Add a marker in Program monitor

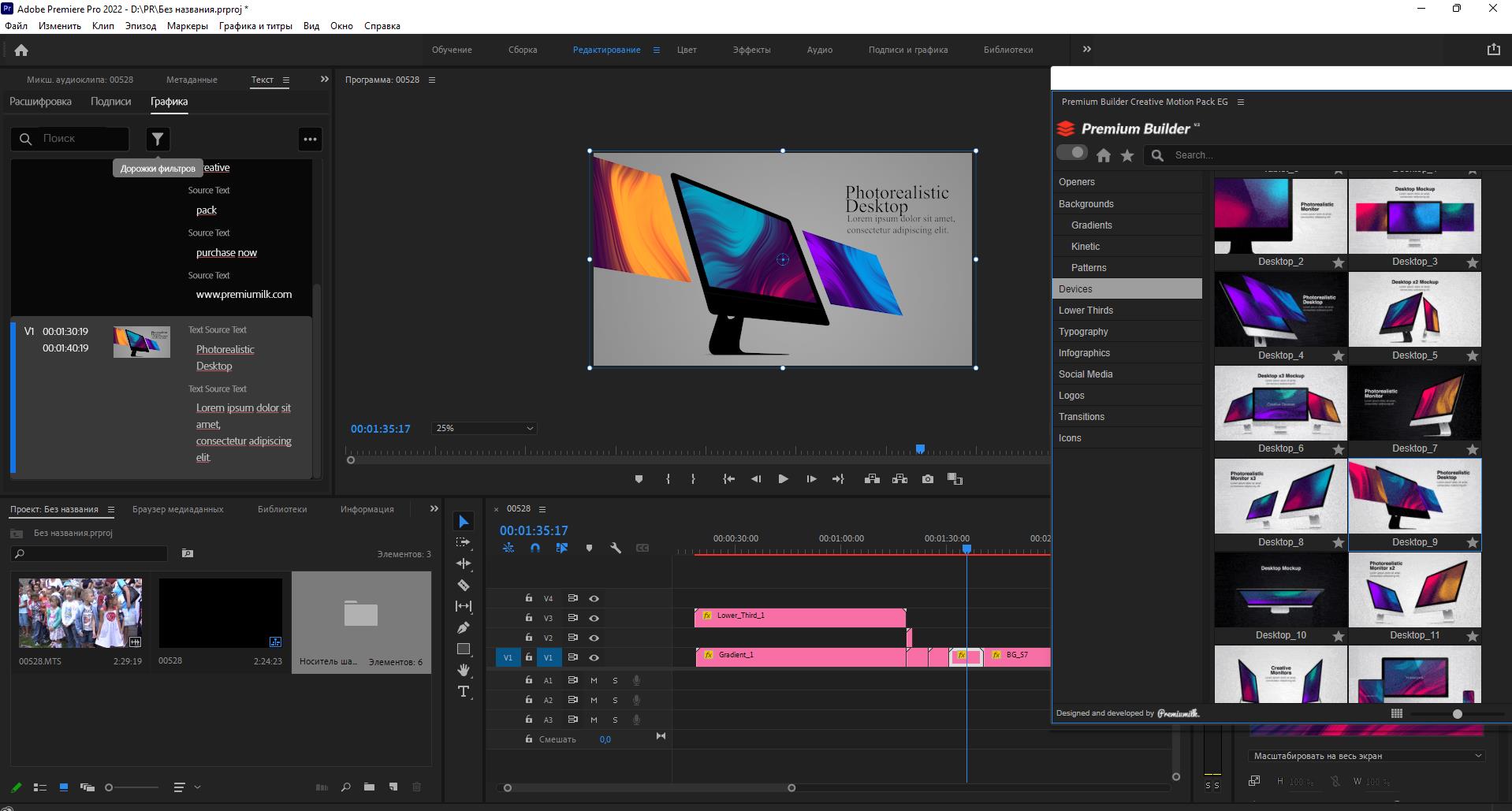639,479
